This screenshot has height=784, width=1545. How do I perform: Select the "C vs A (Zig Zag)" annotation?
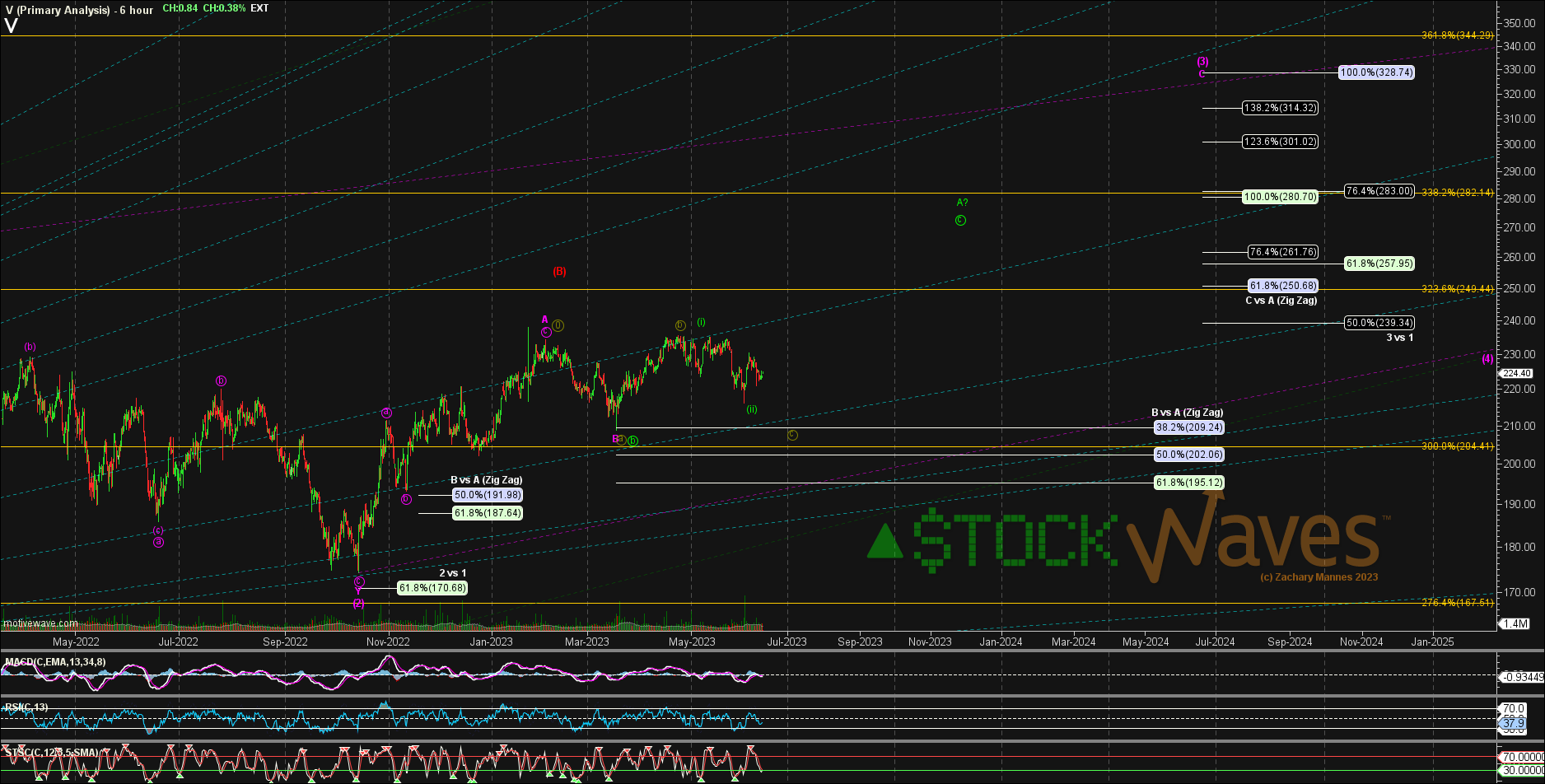(x=1281, y=301)
